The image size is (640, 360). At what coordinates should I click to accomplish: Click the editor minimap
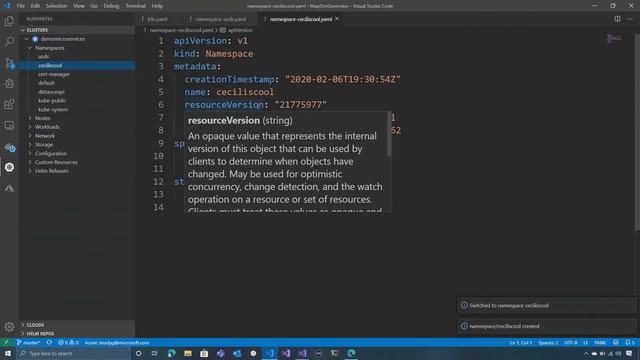pos(614,39)
